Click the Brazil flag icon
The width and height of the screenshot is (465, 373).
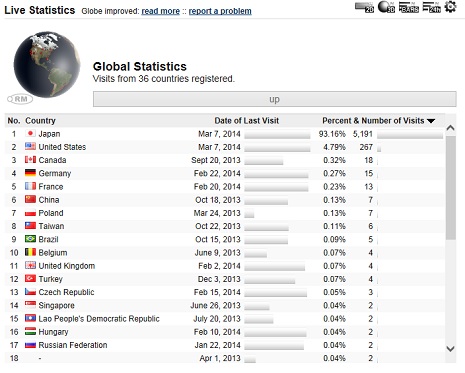tap(30, 239)
